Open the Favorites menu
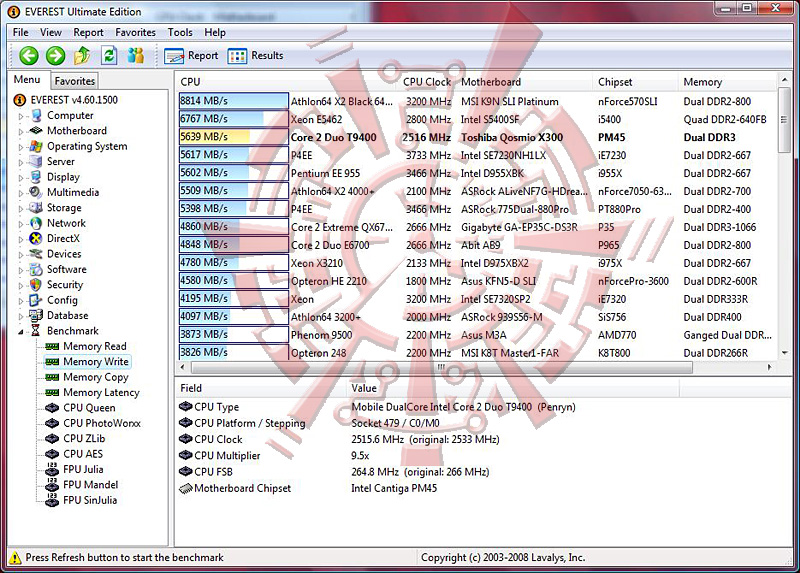Viewport: 800px width, 573px height. coord(135,32)
